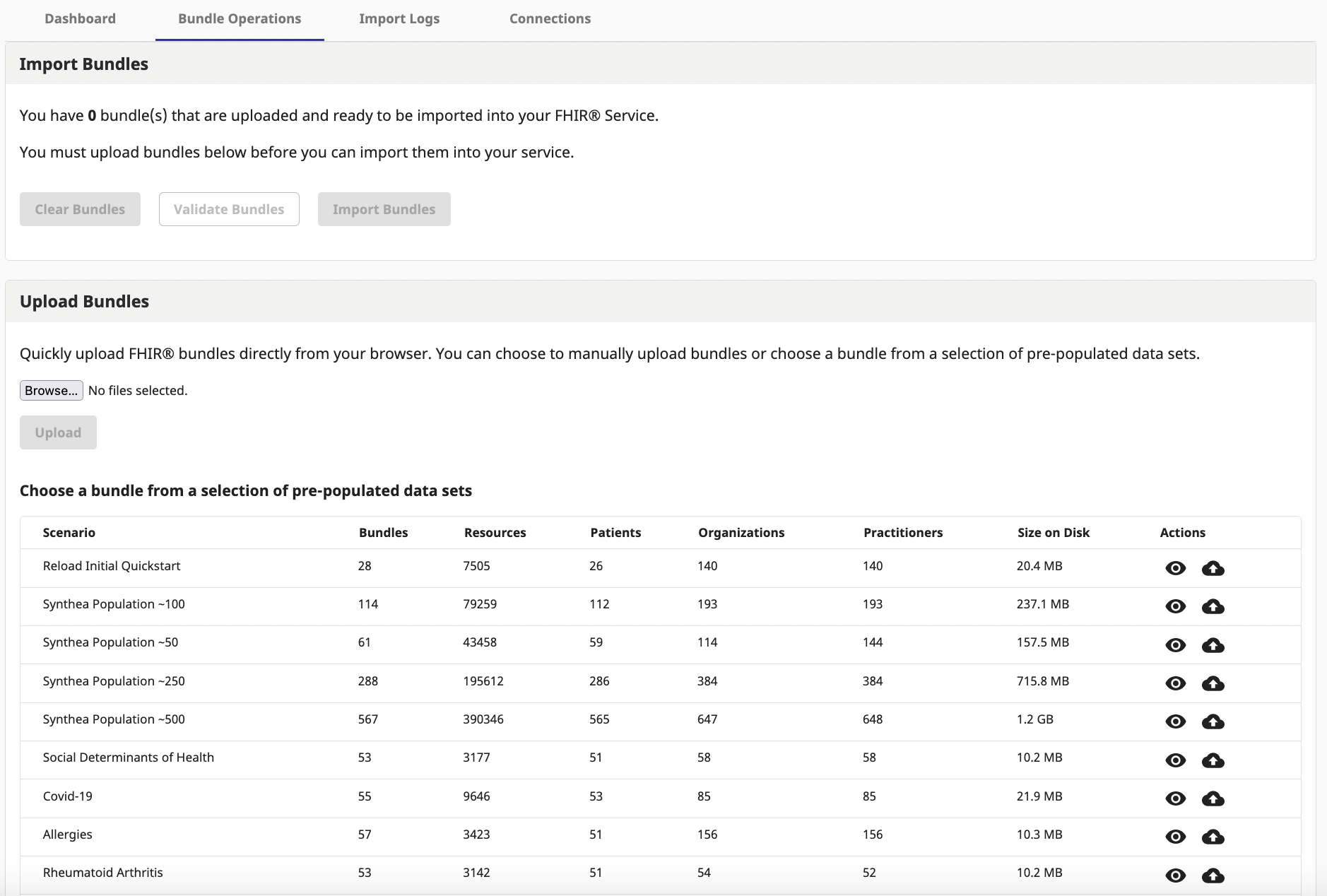
Task: Go to the Connections tab
Action: tap(550, 19)
